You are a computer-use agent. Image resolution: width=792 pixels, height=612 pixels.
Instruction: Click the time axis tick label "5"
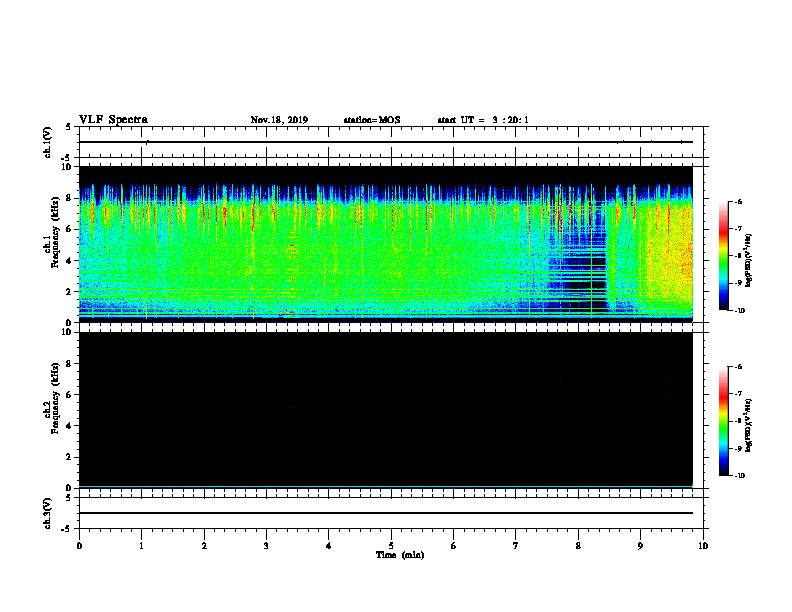click(x=391, y=546)
